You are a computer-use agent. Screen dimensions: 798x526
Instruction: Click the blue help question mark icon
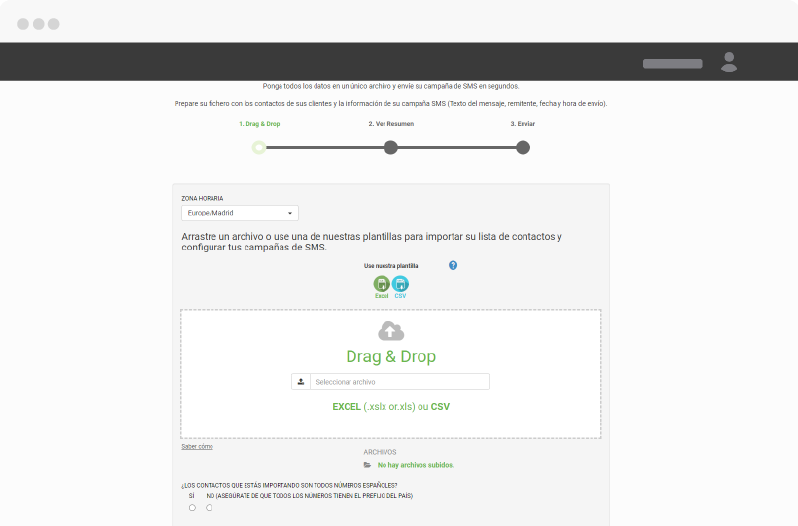click(453, 265)
